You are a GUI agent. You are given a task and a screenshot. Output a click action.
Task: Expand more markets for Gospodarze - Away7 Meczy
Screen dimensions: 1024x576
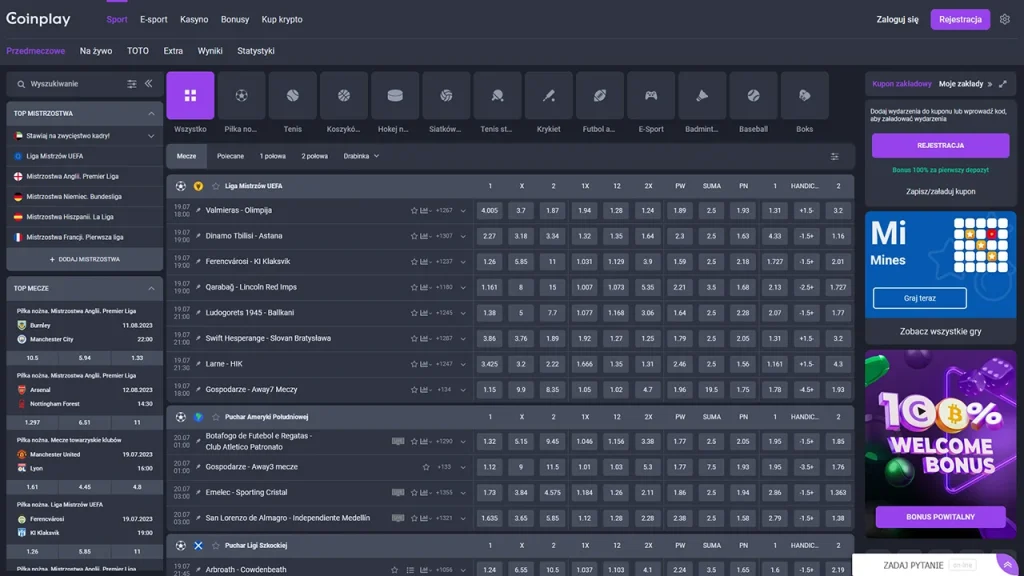pyautogui.click(x=463, y=390)
